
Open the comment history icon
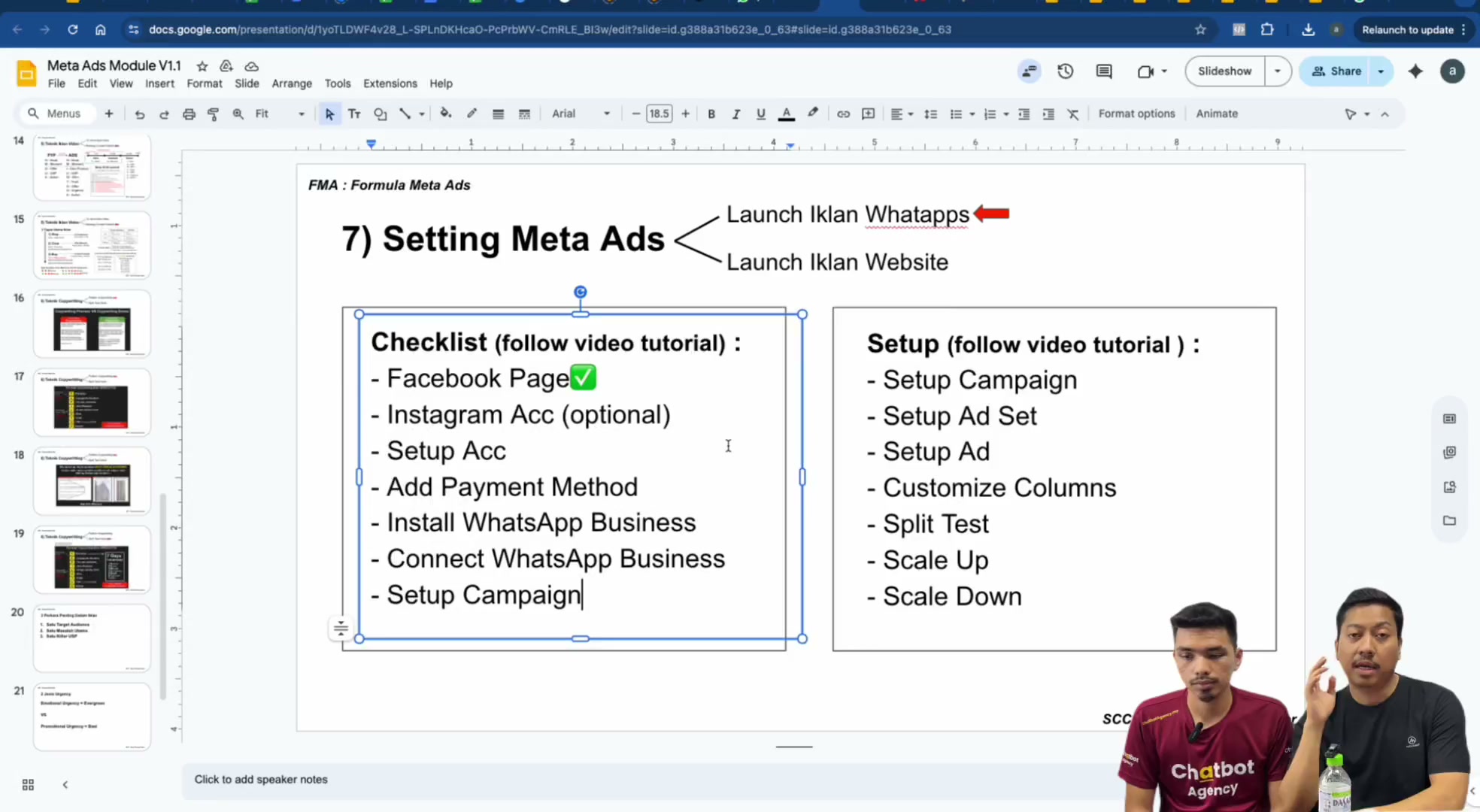click(1104, 71)
